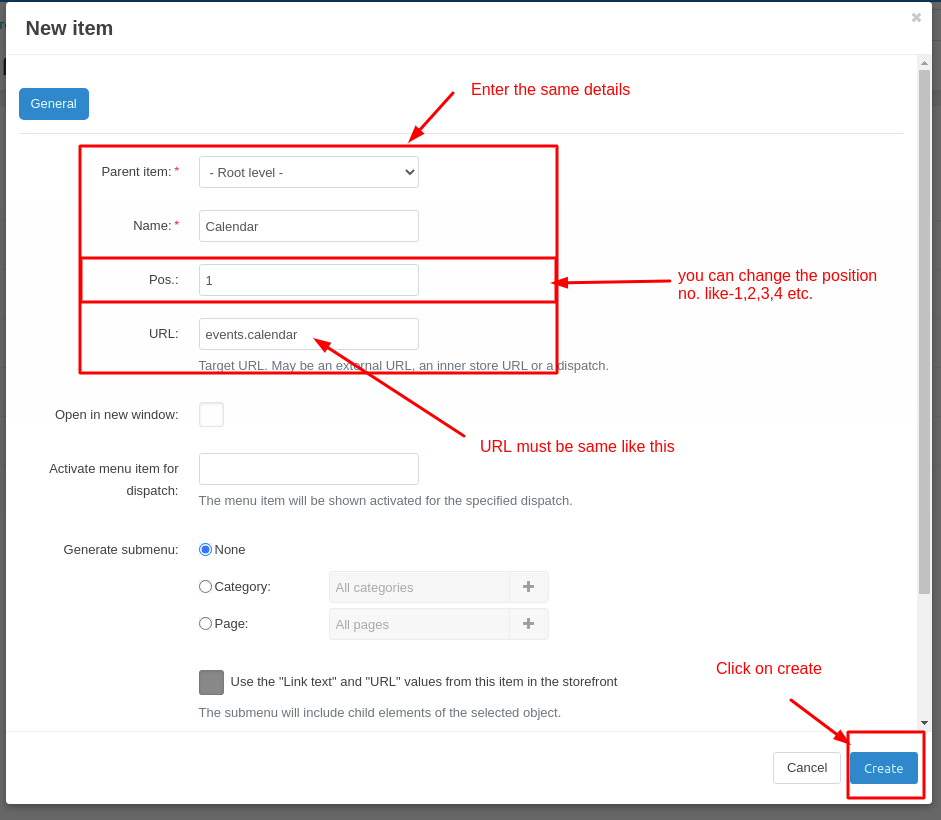Select the Category radio button
Image resolution: width=941 pixels, height=820 pixels.
click(206, 587)
